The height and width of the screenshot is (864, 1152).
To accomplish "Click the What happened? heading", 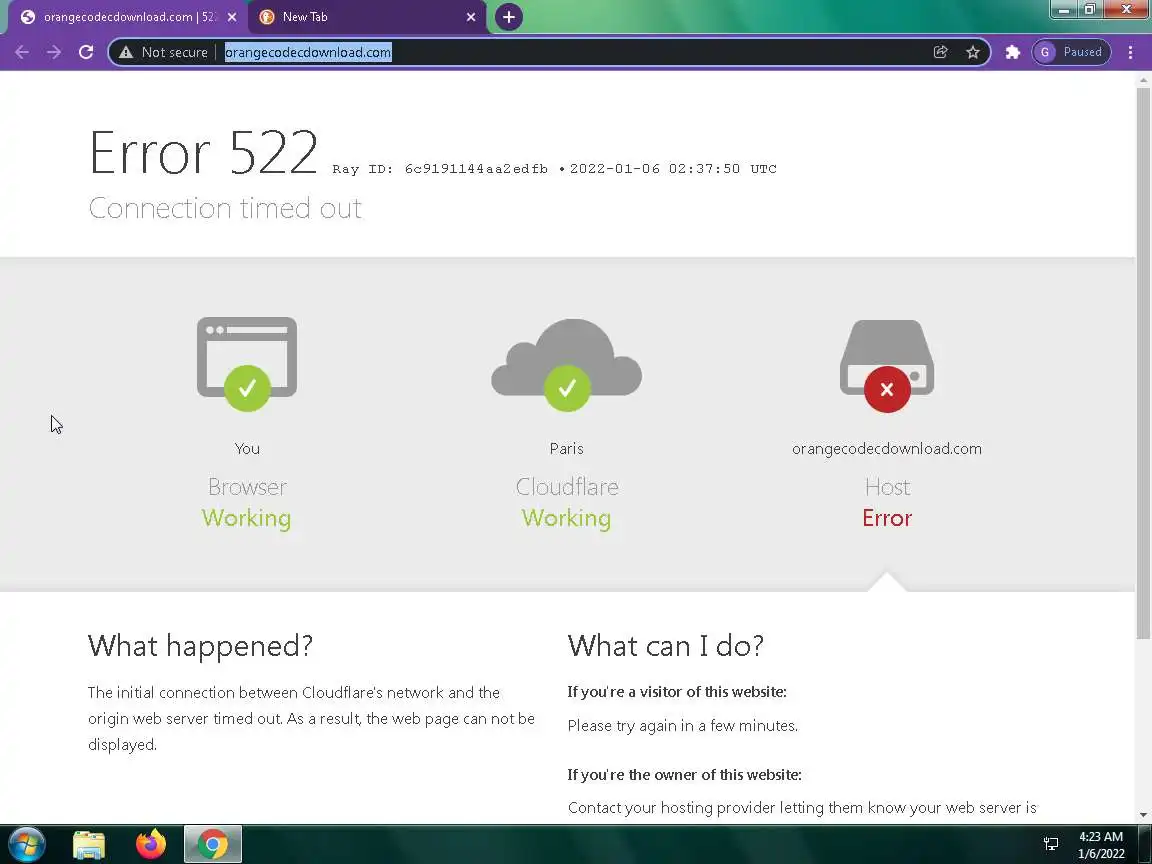I will (201, 646).
